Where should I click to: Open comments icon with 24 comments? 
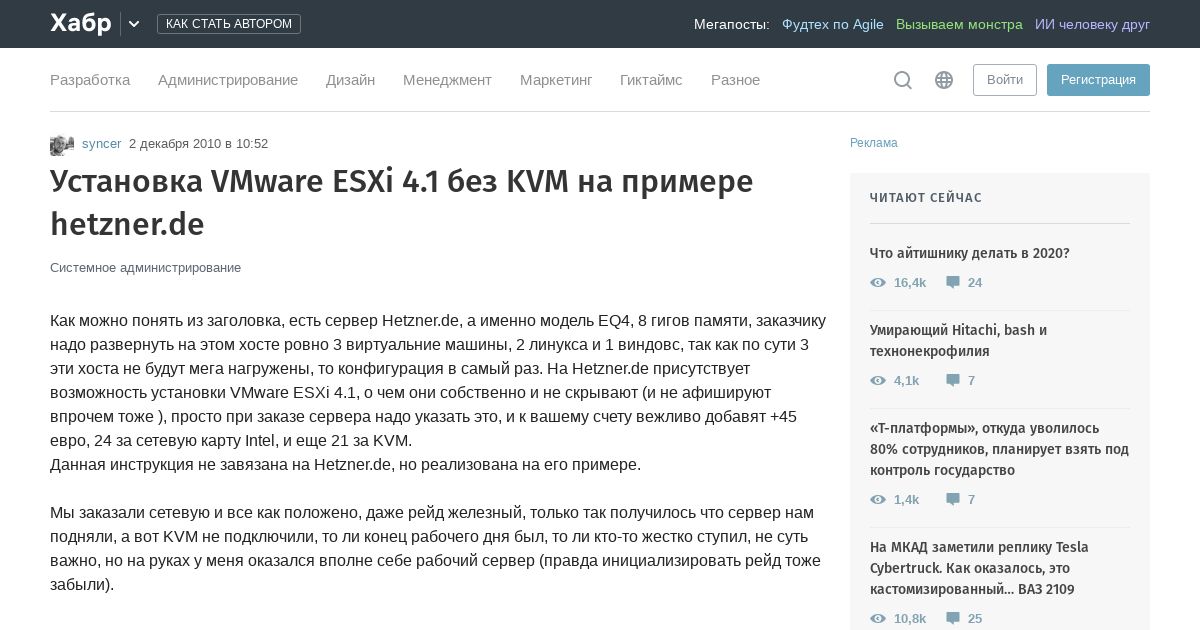tap(953, 283)
